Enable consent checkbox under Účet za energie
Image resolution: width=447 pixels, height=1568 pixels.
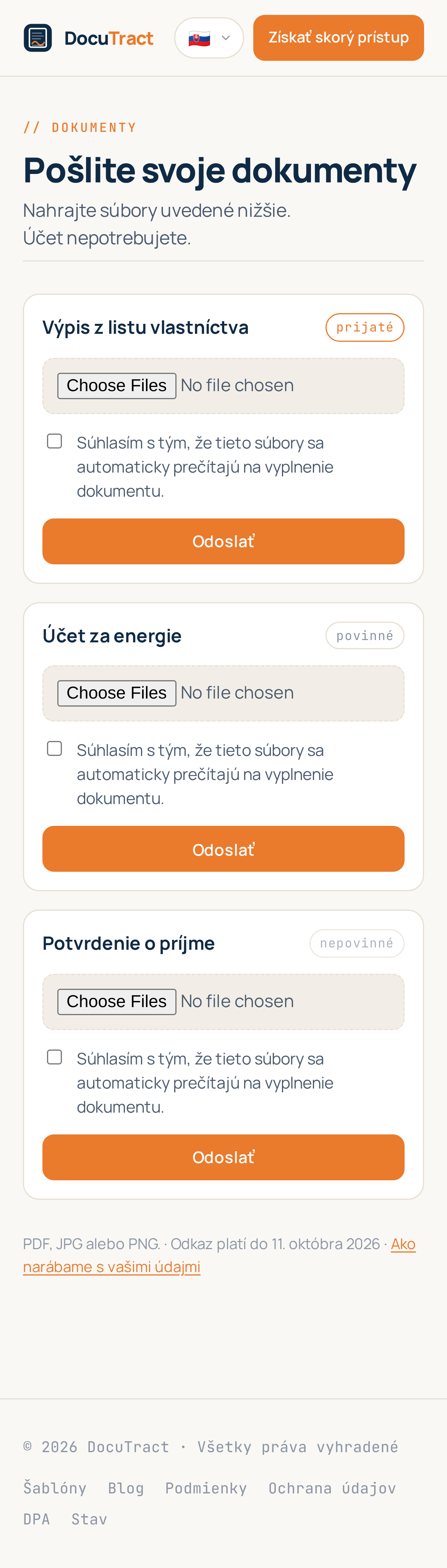(55, 748)
